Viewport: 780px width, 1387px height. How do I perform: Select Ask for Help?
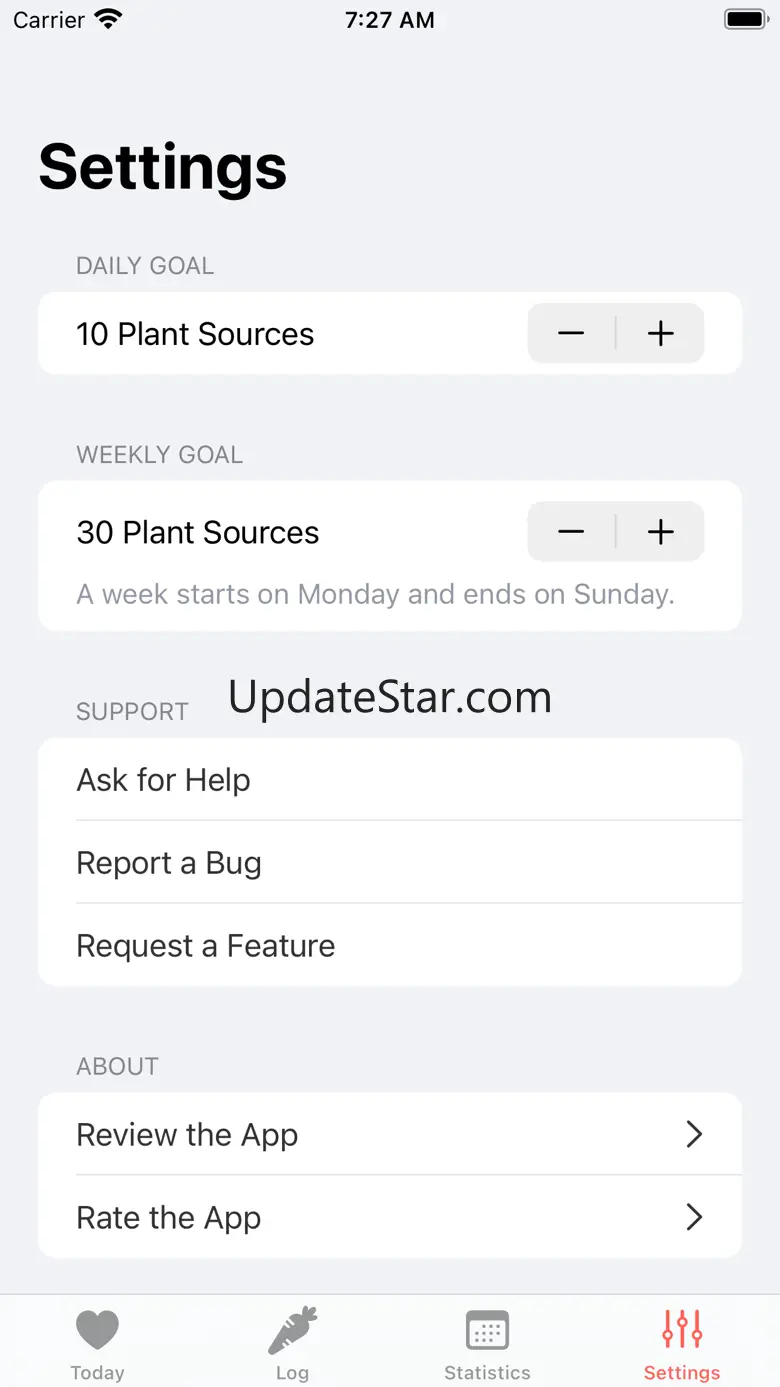pyautogui.click(x=164, y=780)
